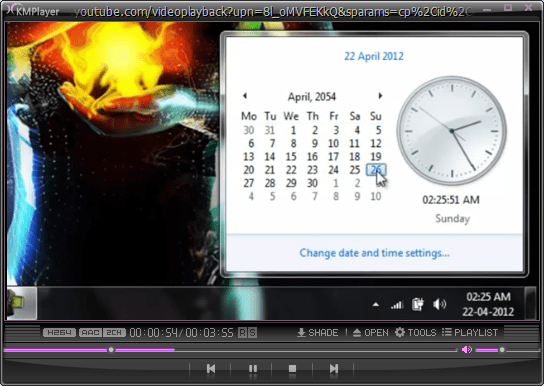Open Change date and time settings link
This screenshot has width=544, height=386.
pyautogui.click(x=374, y=253)
